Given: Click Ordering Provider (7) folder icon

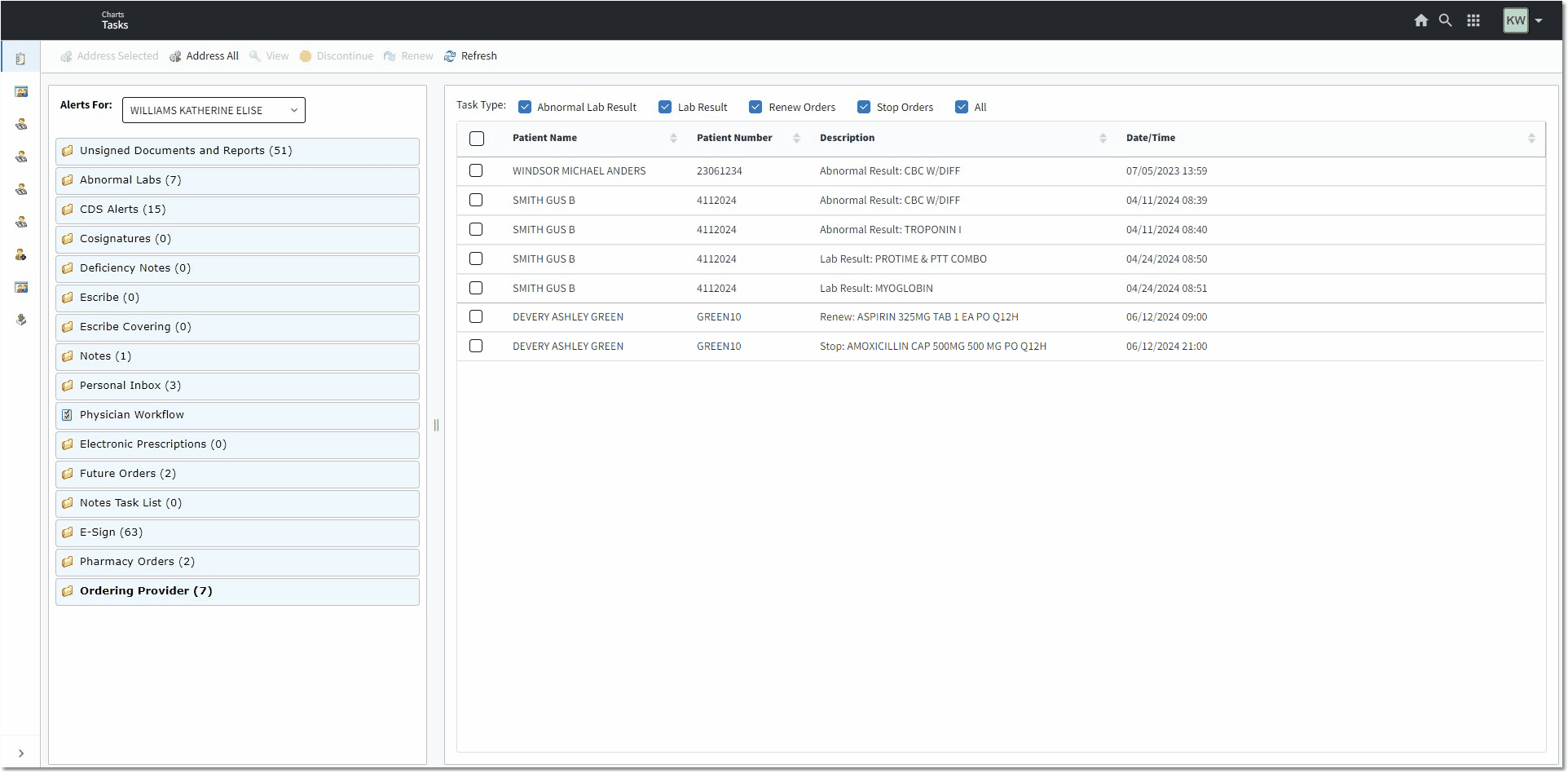Looking at the screenshot, I should click(x=67, y=591).
